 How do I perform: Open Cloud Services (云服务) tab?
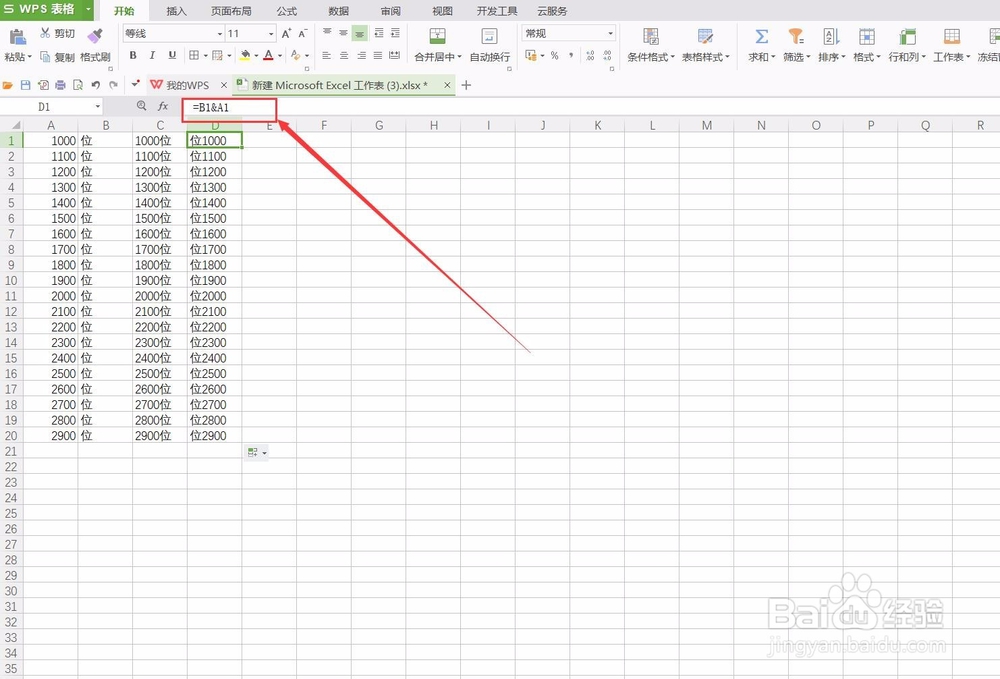[552, 11]
